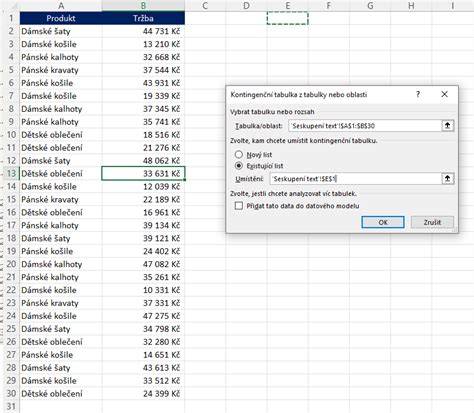Select Dámské šaty cell in row 18
This screenshot has width=474, height=413.
click(61, 238)
